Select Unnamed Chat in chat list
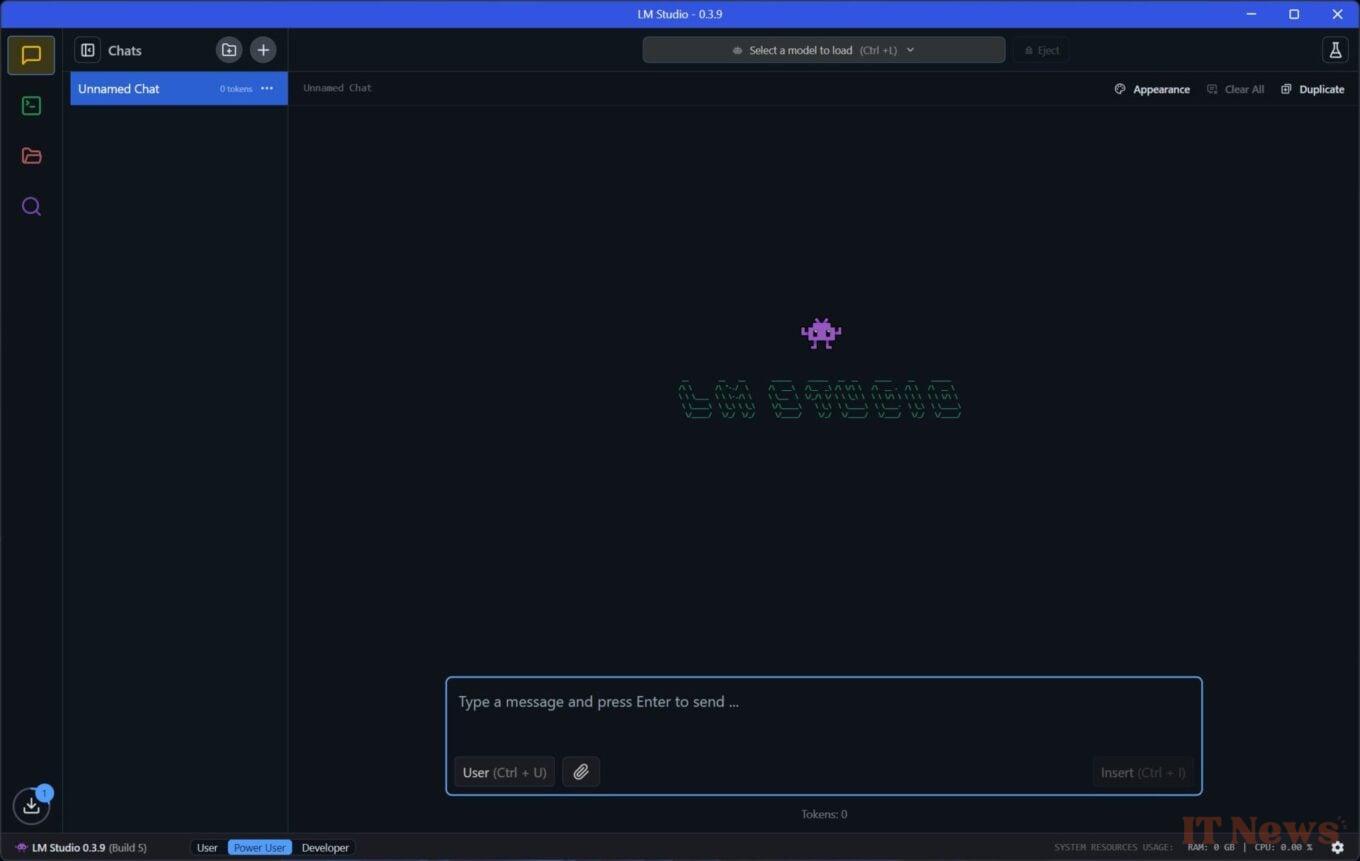 [x=140, y=89]
